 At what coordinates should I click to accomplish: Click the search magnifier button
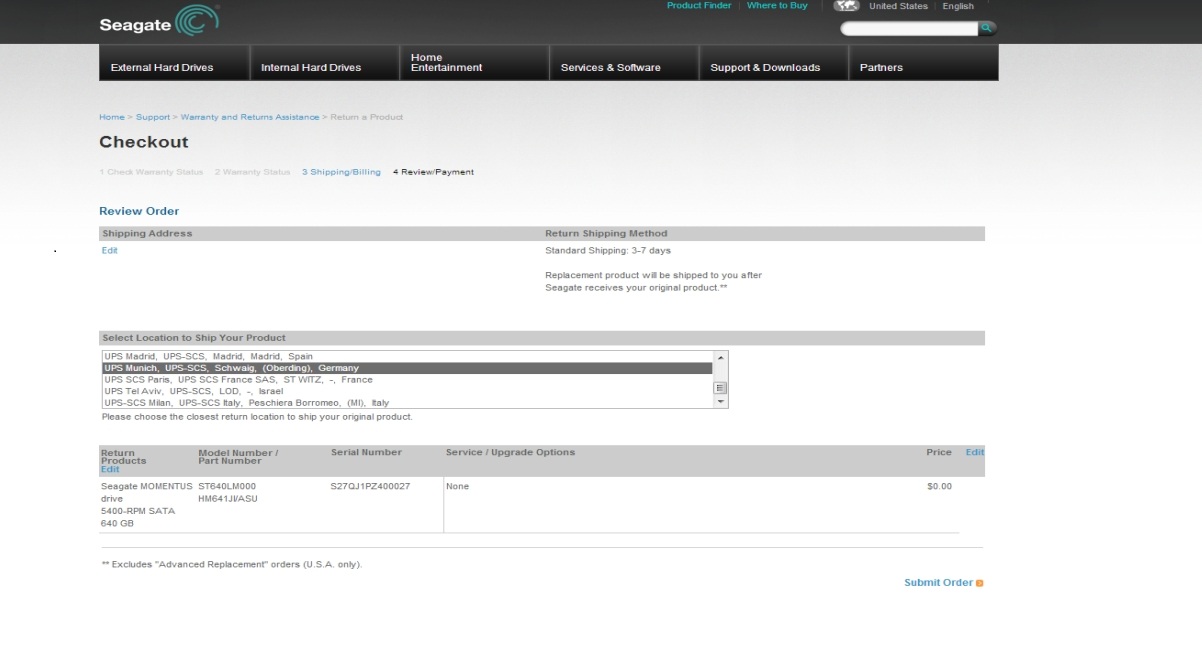pyautogui.click(x=987, y=28)
